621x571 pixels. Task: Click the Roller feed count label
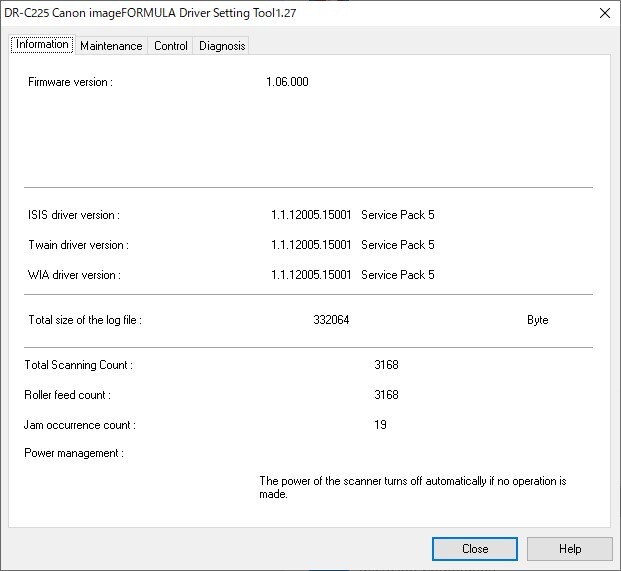coord(67,395)
